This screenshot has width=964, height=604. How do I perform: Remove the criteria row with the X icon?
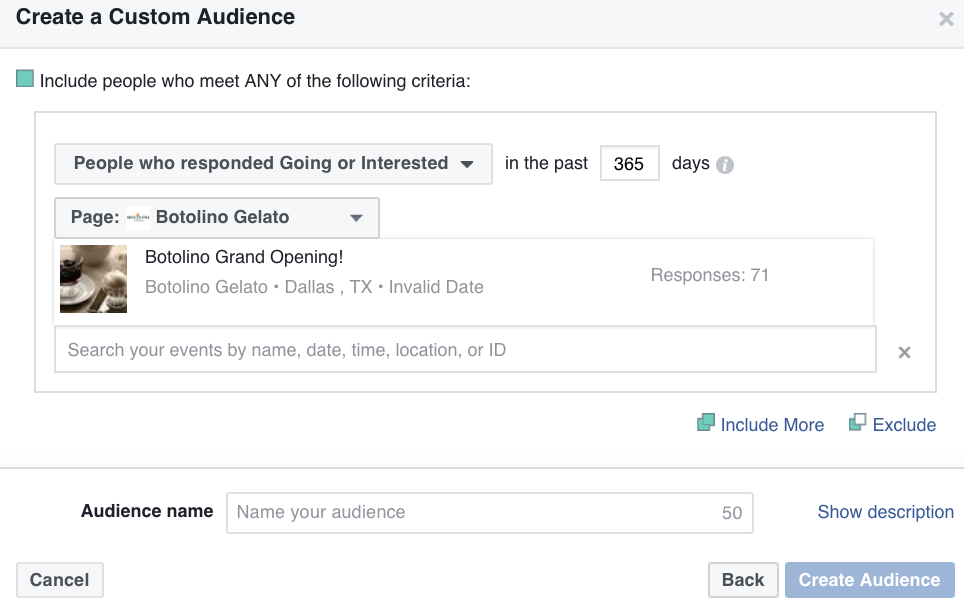click(904, 352)
